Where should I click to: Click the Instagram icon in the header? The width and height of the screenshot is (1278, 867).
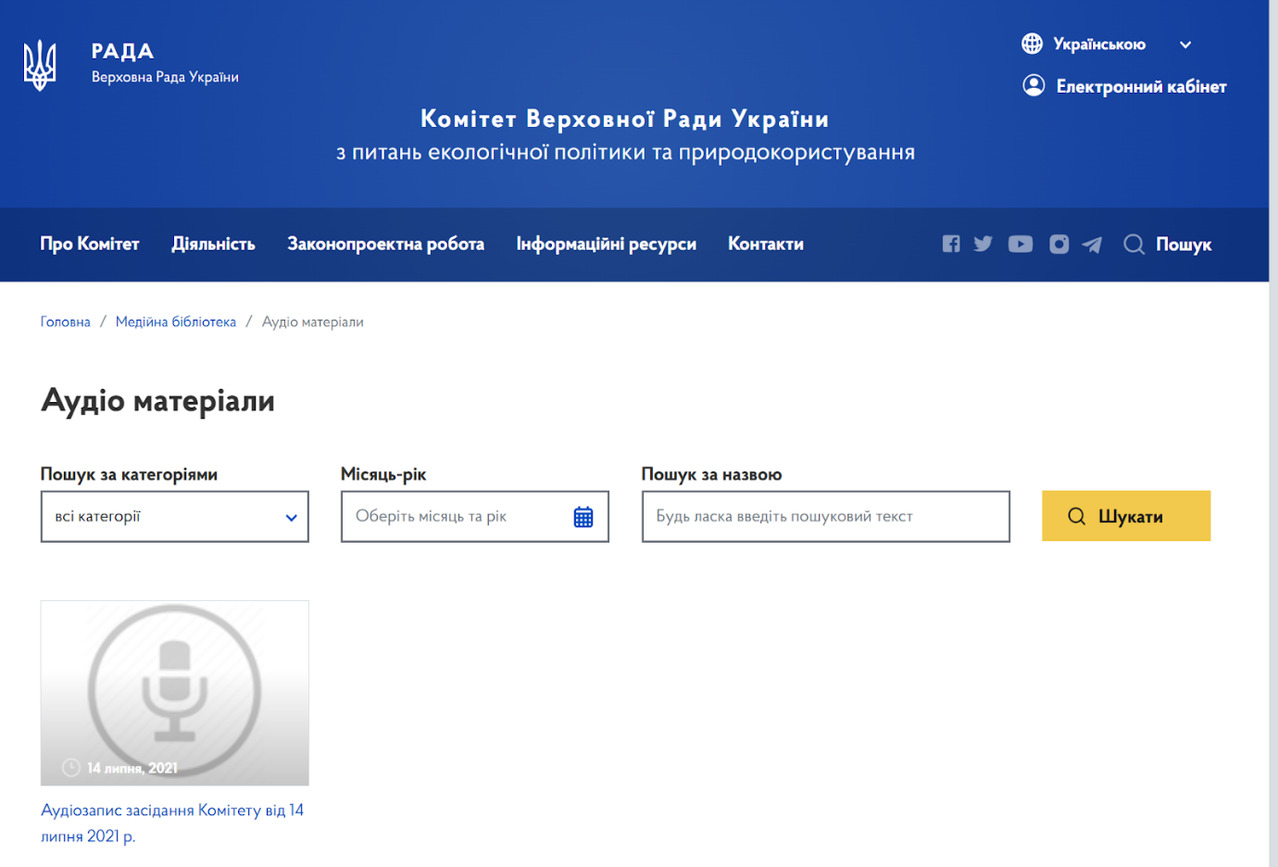click(1059, 244)
